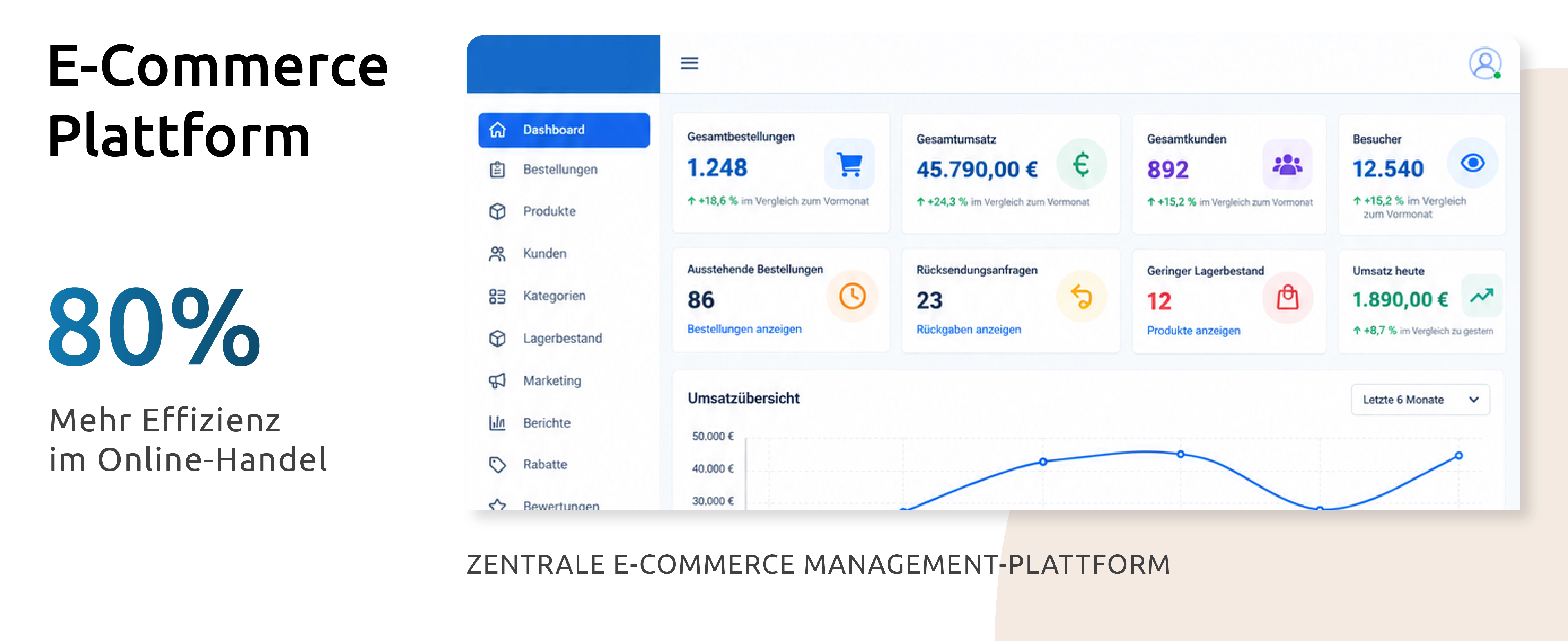Click the eye icon in Besucher card
The height and width of the screenshot is (641, 1568).
pos(1473,163)
